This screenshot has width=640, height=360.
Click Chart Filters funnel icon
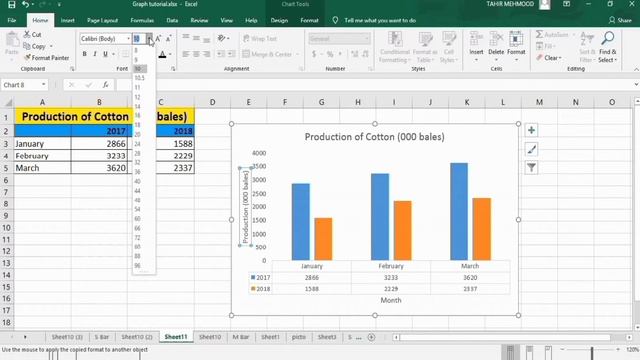531,167
